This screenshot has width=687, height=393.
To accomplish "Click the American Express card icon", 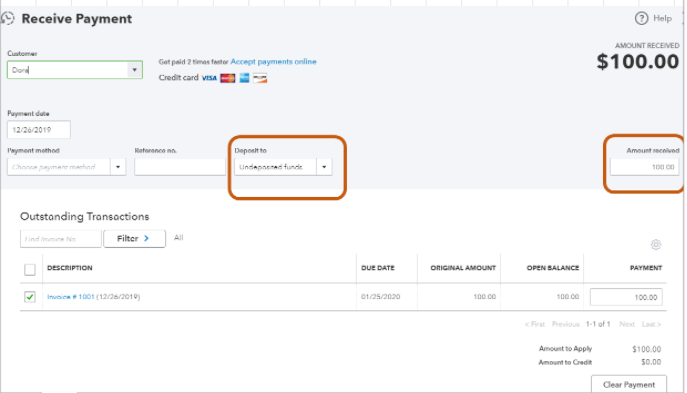I will (x=244, y=78).
